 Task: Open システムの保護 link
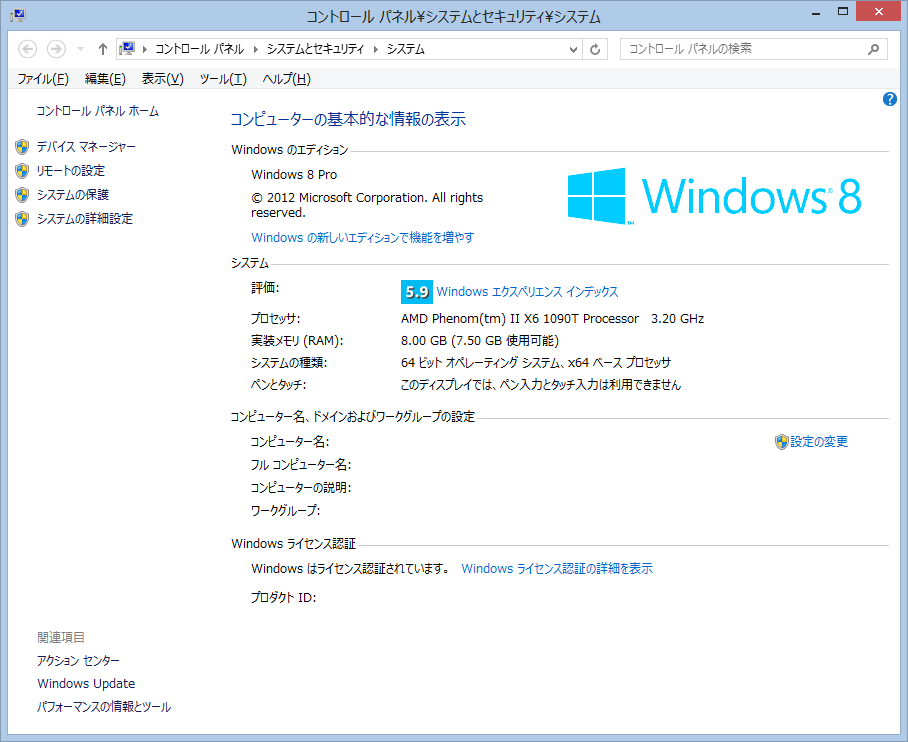73,195
